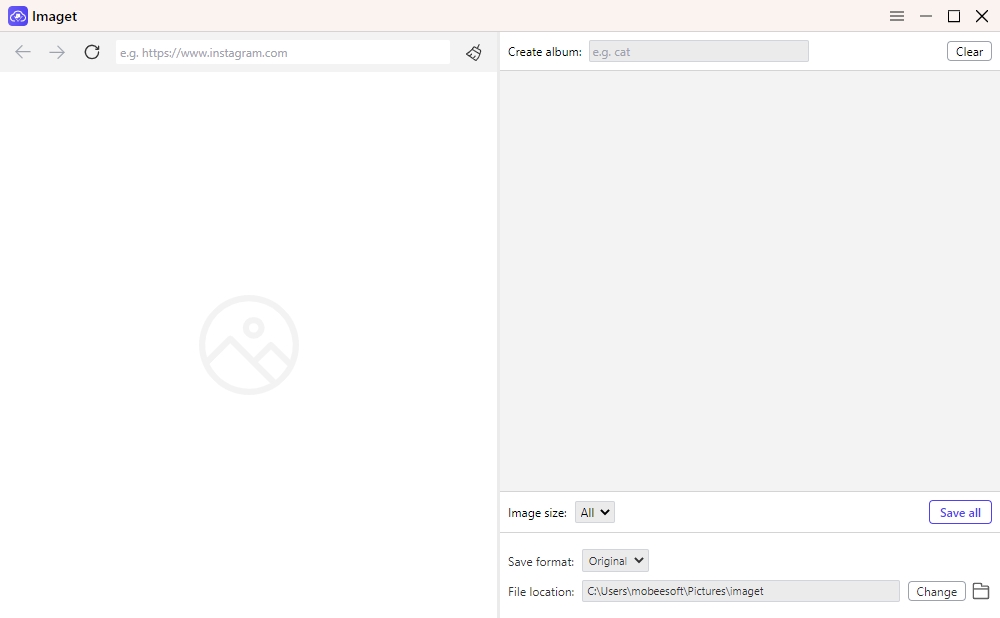Viewport: 1000px width, 618px height.
Task: Refresh the current page
Action: coord(91,52)
